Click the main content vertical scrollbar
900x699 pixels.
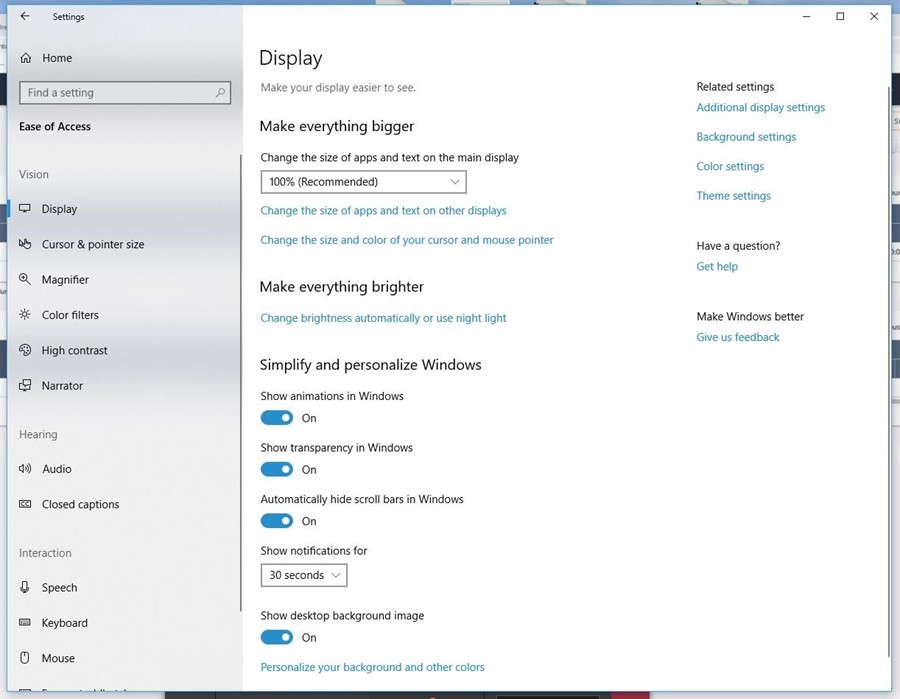click(889, 372)
